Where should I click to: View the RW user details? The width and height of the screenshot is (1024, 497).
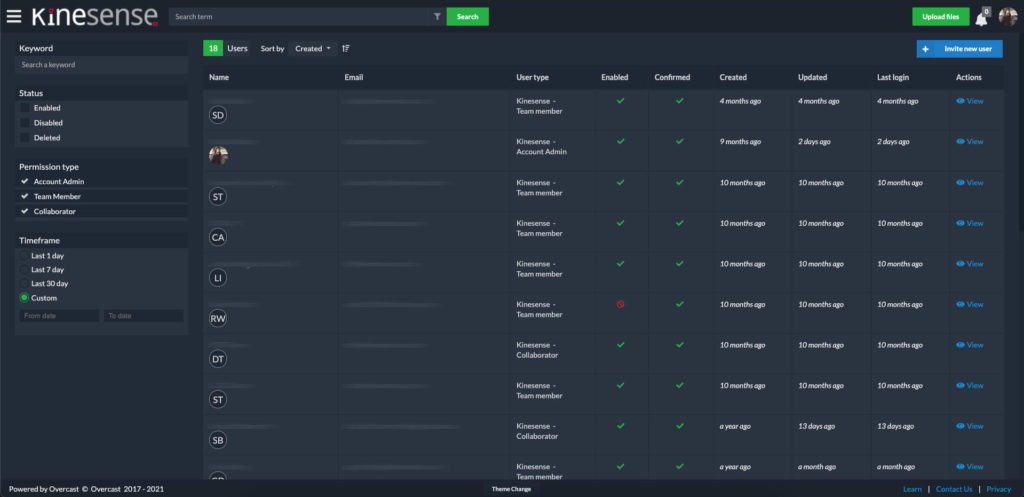970,304
